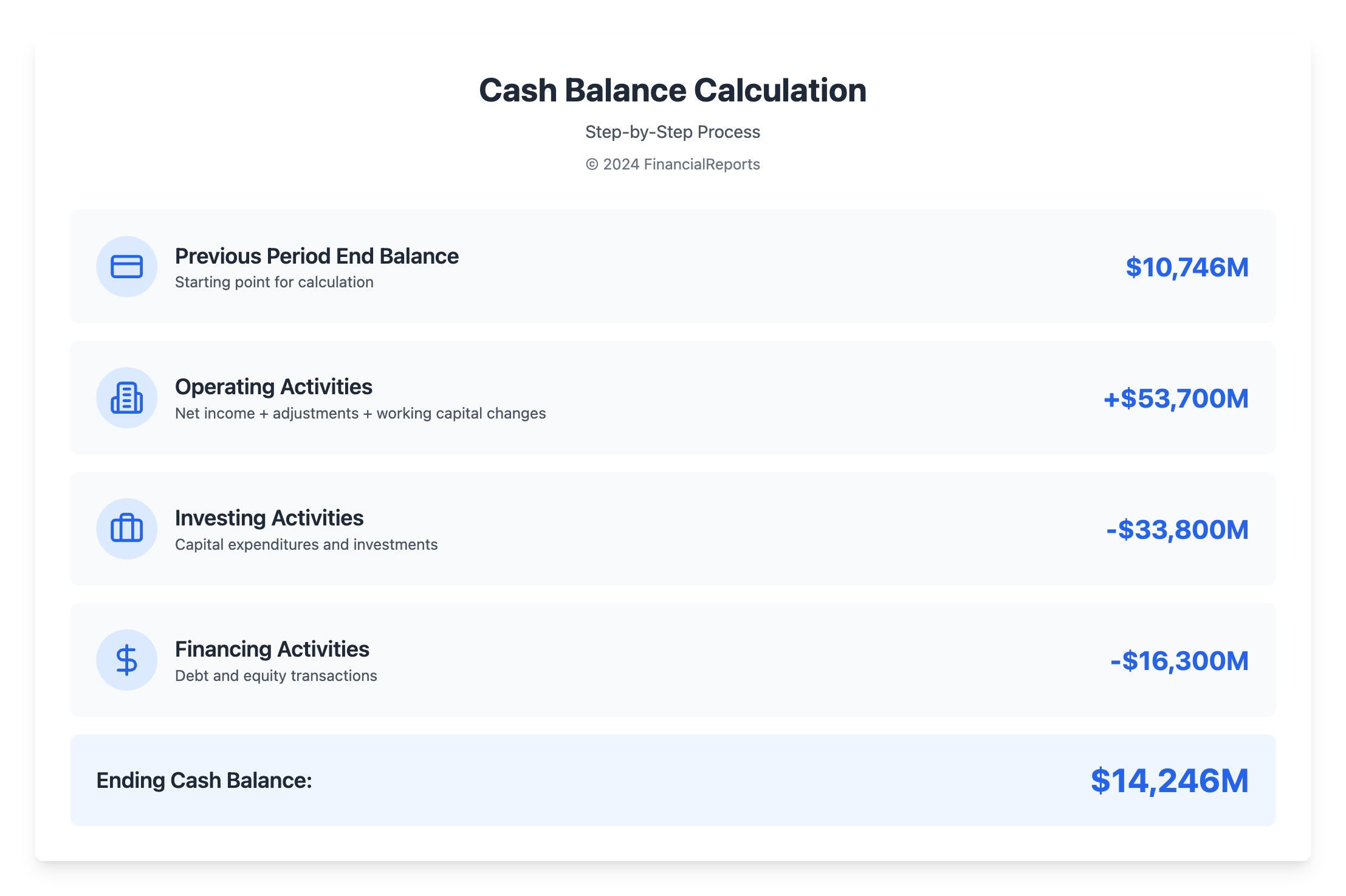The image size is (1346, 896).
Task: Select the Financing Activities title
Action: [x=272, y=649]
